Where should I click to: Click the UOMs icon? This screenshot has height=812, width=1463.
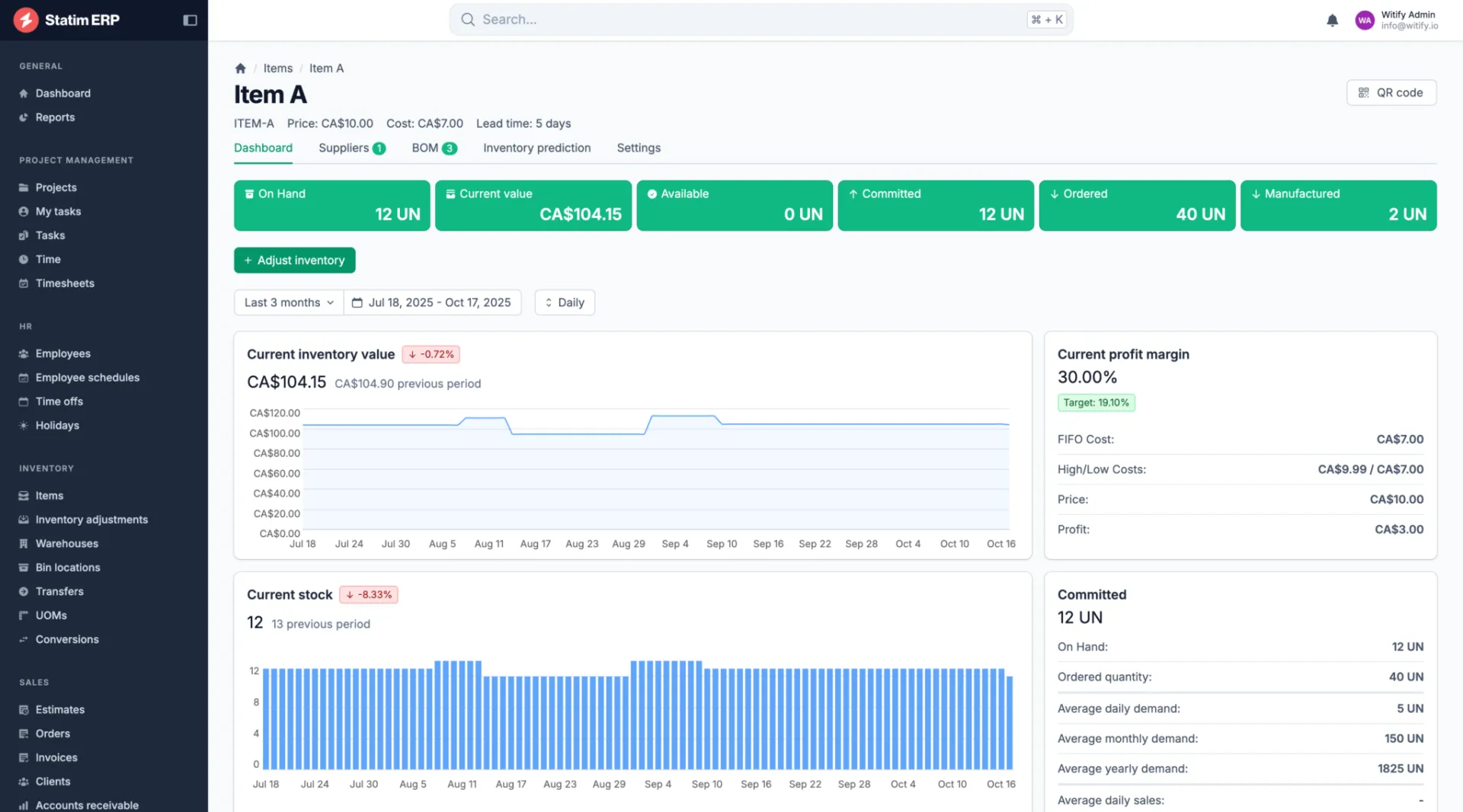coord(24,615)
